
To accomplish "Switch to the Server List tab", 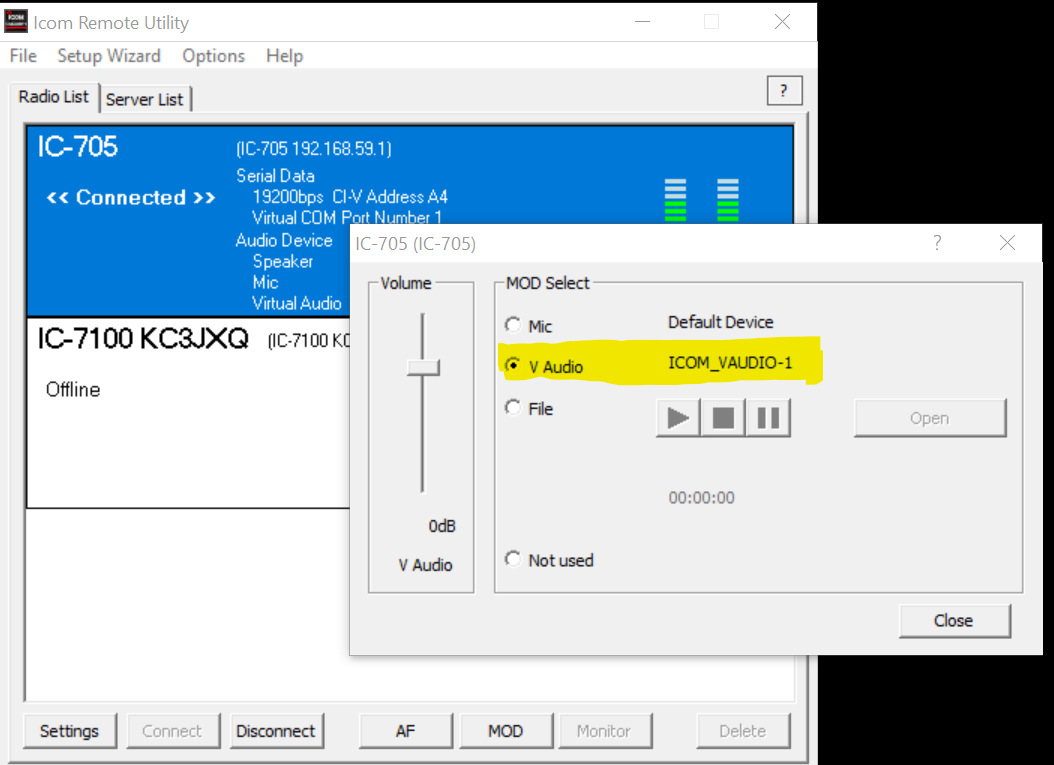I will point(145,98).
